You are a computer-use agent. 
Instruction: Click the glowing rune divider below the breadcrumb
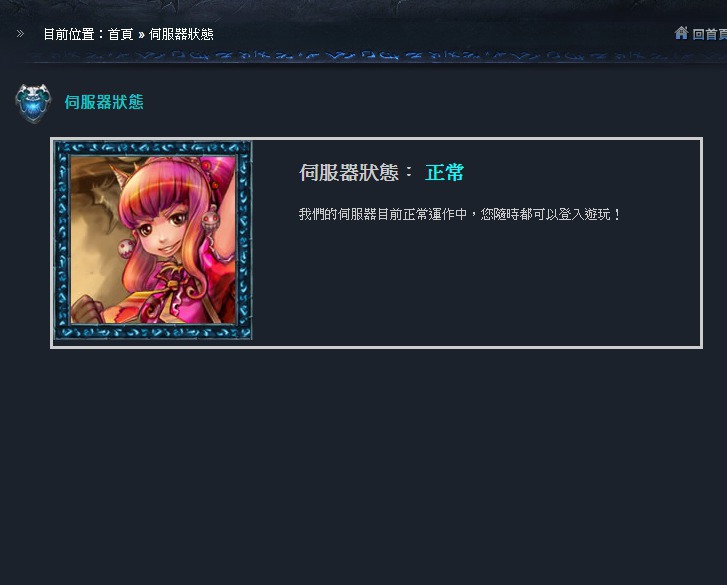[x=371, y=56]
